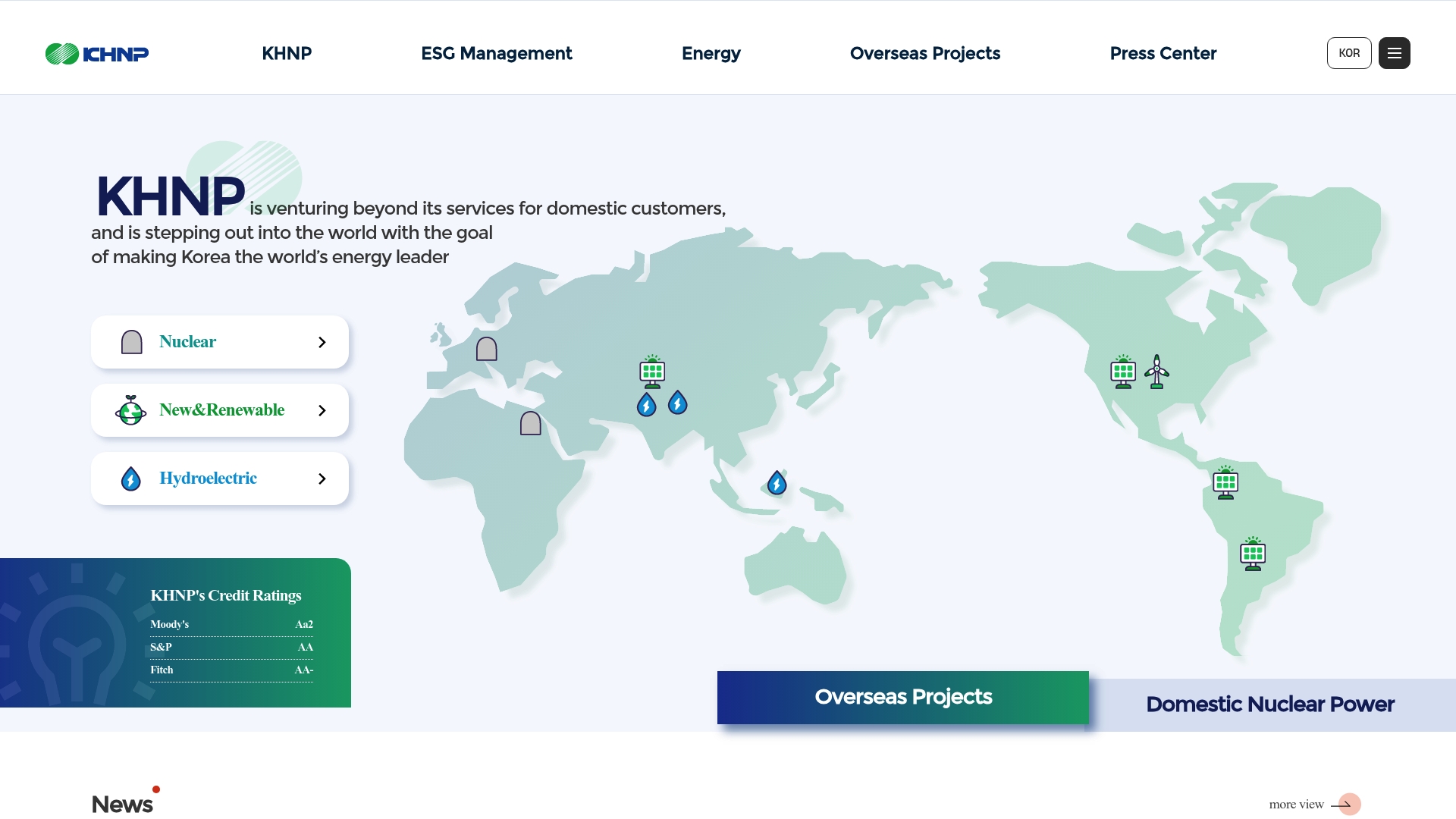Screen dimensions: 1456x819
Task: Open the Energy menu item
Action: (711, 54)
